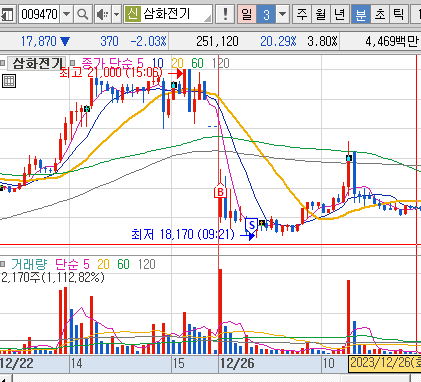This screenshot has width=421, height=382.
Task: Click the magnifier stock search icon
Action: click(83, 14)
